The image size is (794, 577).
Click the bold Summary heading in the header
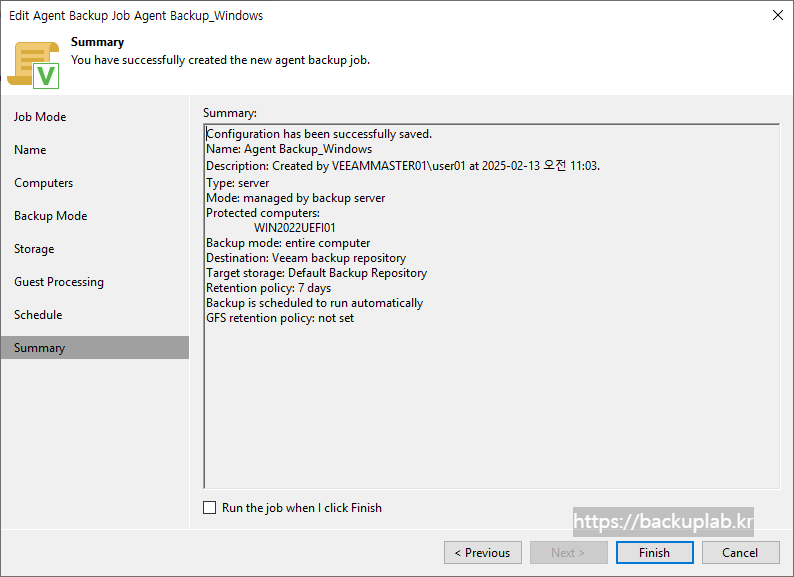point(97,42)
